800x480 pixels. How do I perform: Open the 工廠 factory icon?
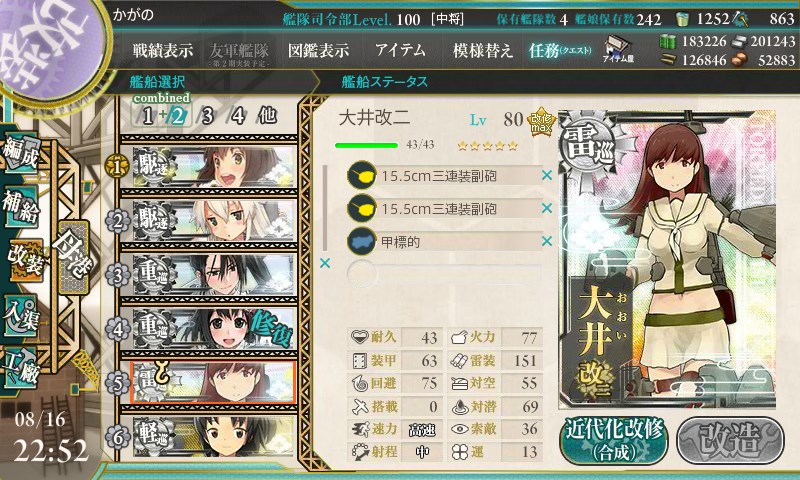click(x=21, y=368)
